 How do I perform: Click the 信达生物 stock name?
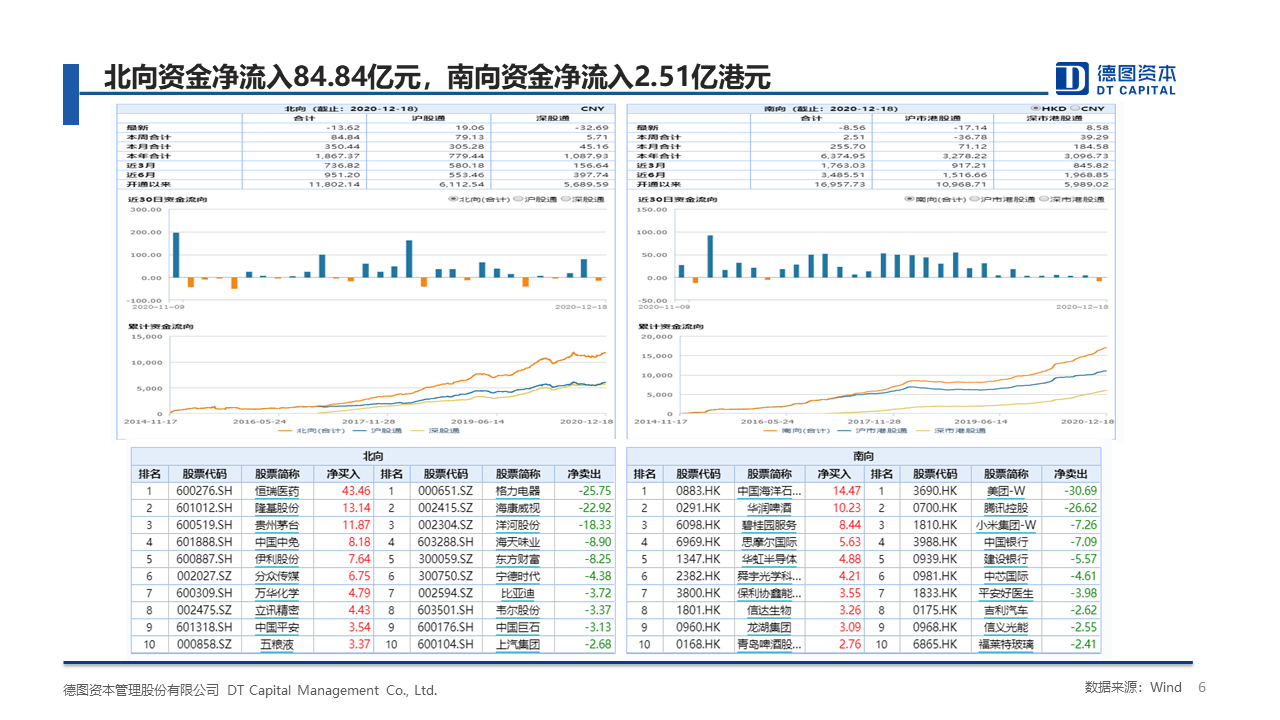pos(769,610)
